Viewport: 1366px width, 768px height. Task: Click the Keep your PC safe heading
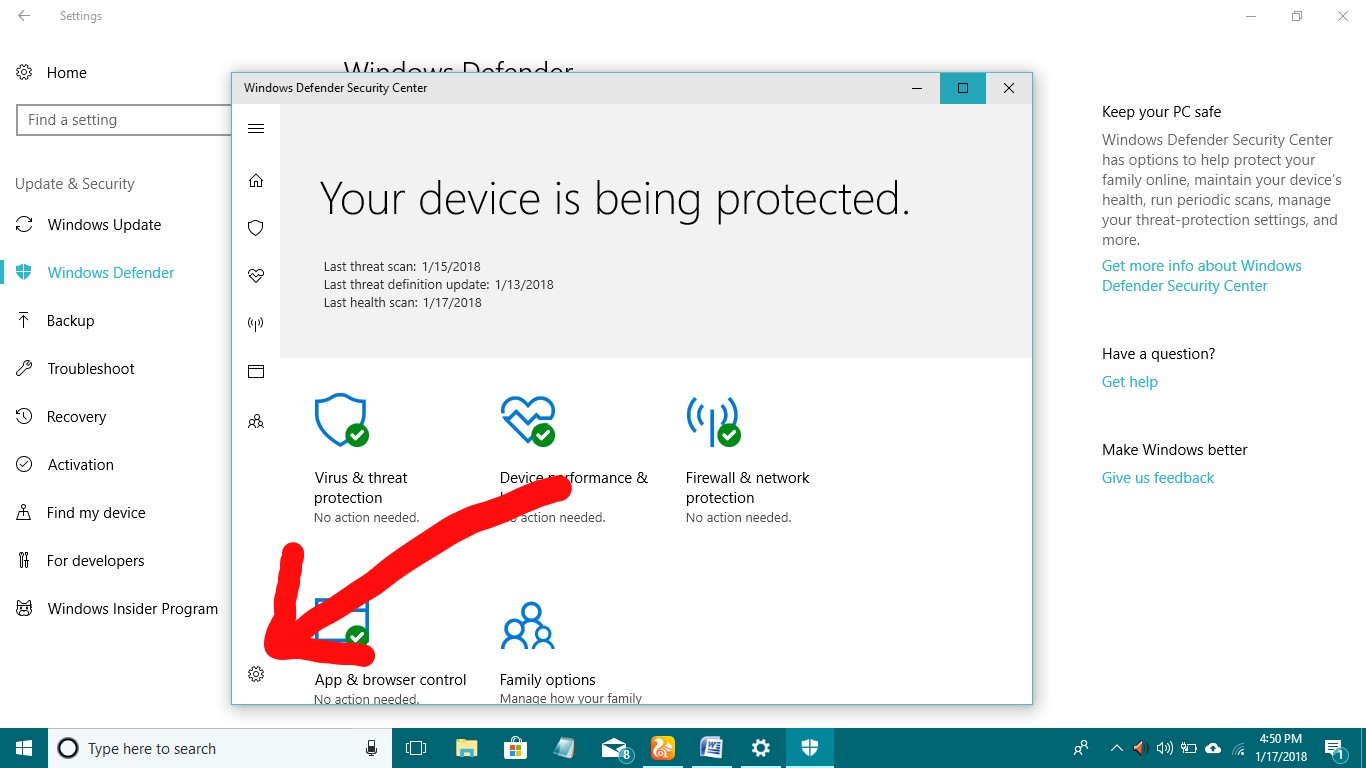1161,112
